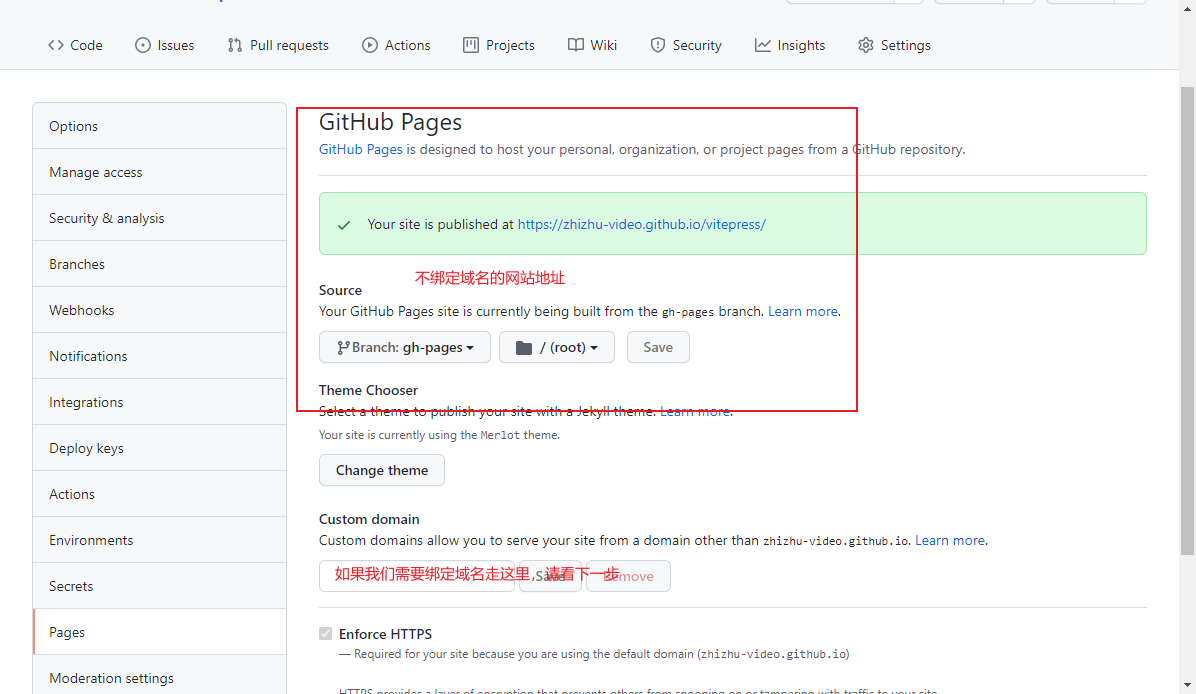Click the Security shield icon

(657, 45)
